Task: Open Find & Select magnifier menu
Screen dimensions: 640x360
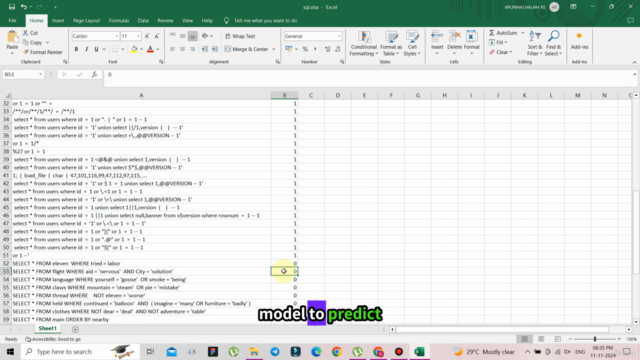Action: pos(553,43)
